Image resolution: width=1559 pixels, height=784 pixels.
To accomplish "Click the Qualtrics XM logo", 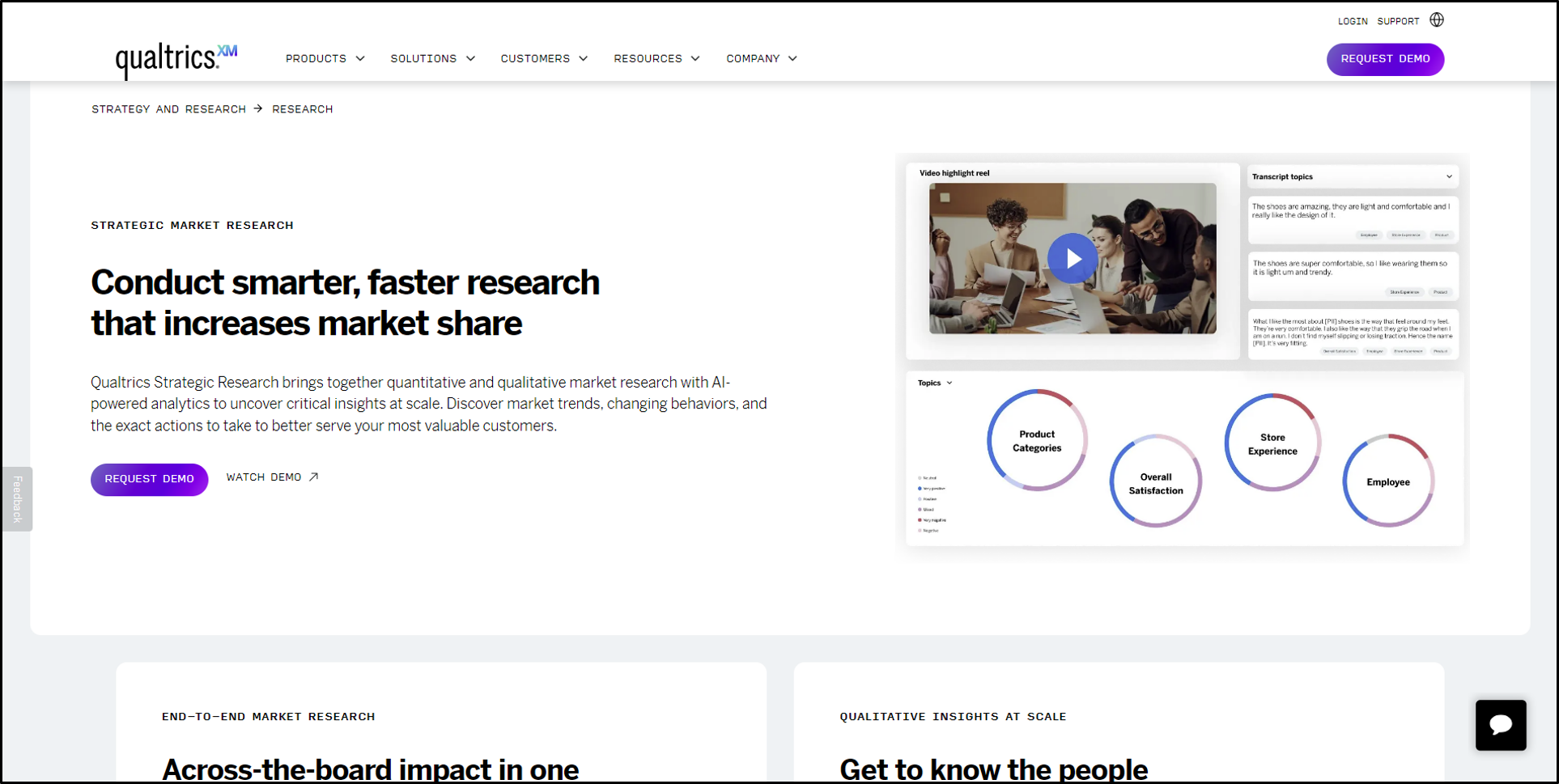I will tap(176, 60).
